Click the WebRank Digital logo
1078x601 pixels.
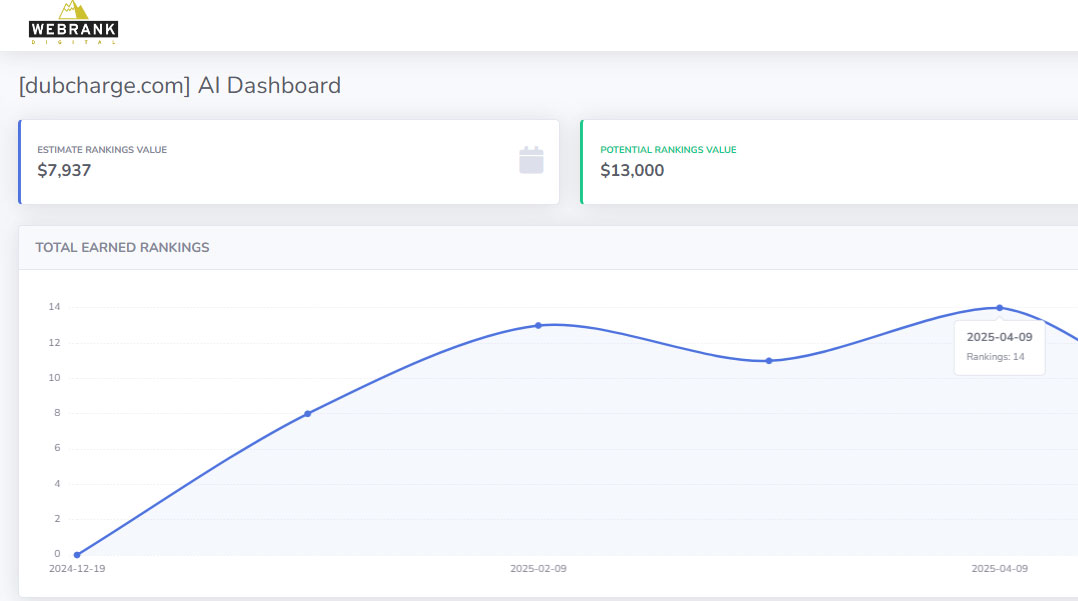[x=73, y=23]
